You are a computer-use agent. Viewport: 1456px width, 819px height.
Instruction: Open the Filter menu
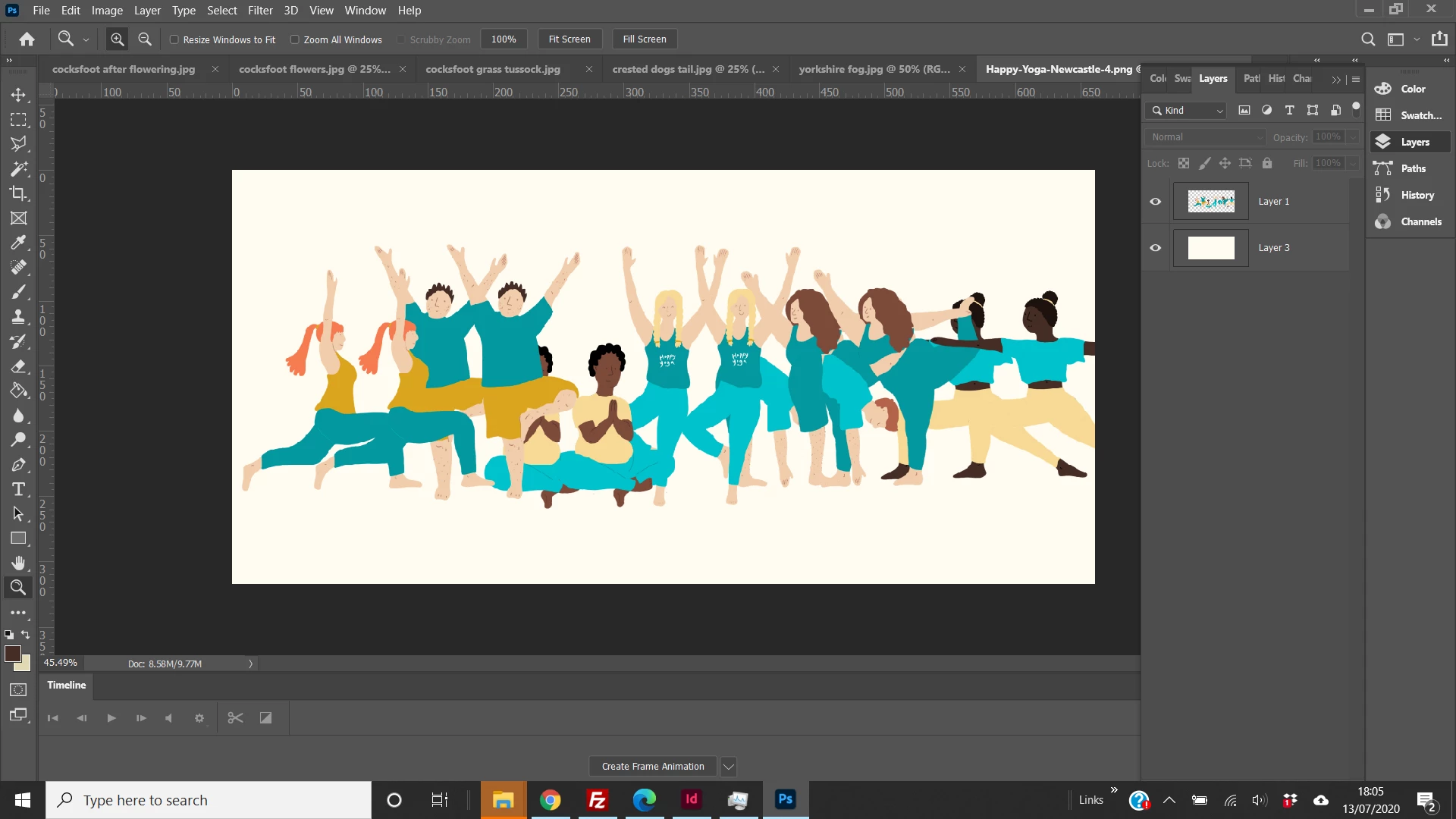259,11
